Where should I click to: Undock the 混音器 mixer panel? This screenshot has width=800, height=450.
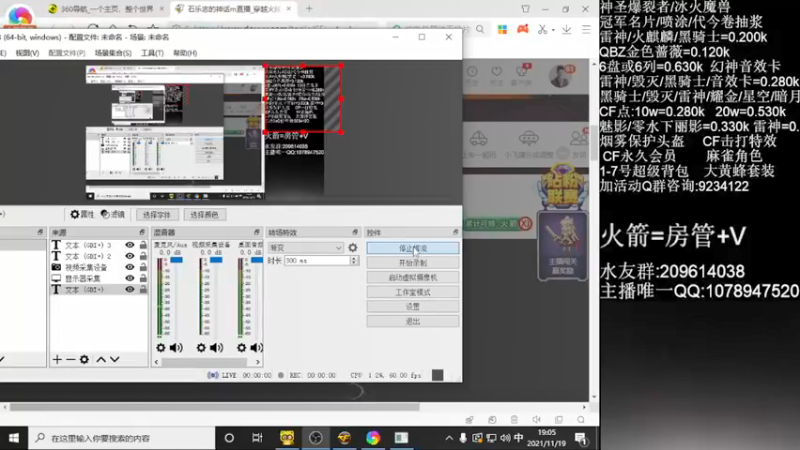point(256,232)
